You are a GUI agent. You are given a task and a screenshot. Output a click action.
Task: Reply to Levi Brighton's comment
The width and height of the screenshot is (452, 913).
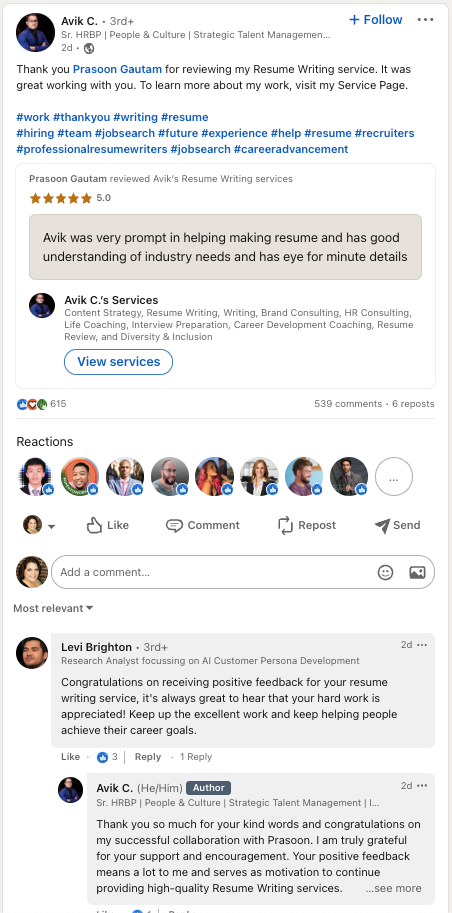pos(147,757)
